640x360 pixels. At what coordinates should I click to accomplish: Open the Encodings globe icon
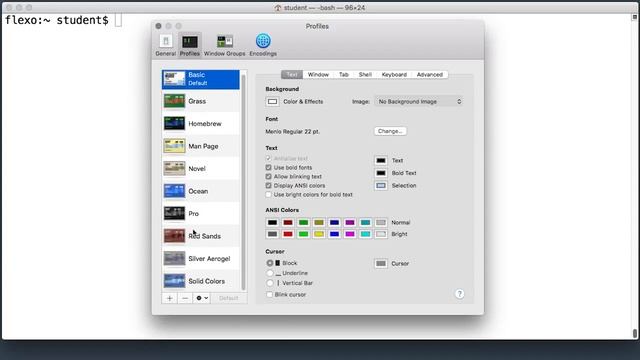coord(263,45)
